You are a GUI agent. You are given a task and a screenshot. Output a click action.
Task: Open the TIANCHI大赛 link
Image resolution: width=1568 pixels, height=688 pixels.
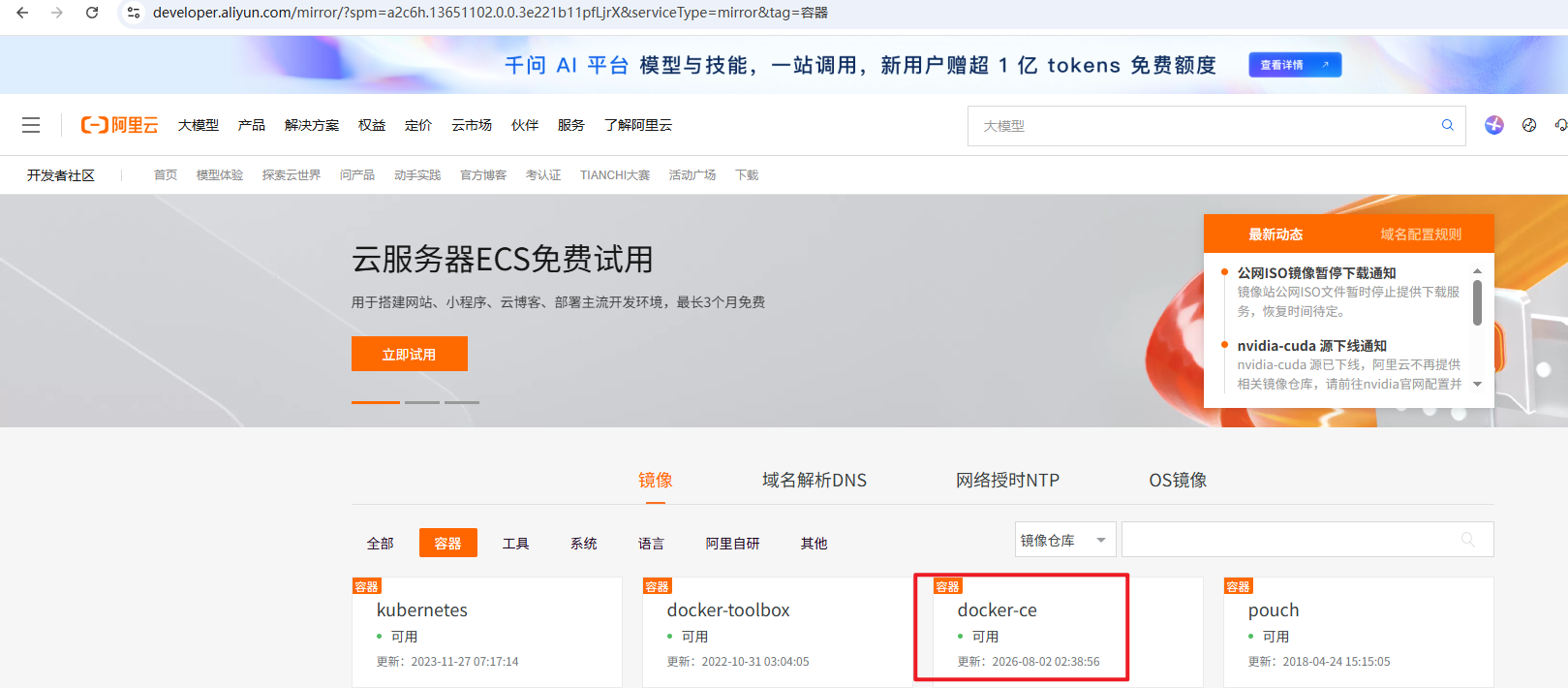tap(615, 175)
